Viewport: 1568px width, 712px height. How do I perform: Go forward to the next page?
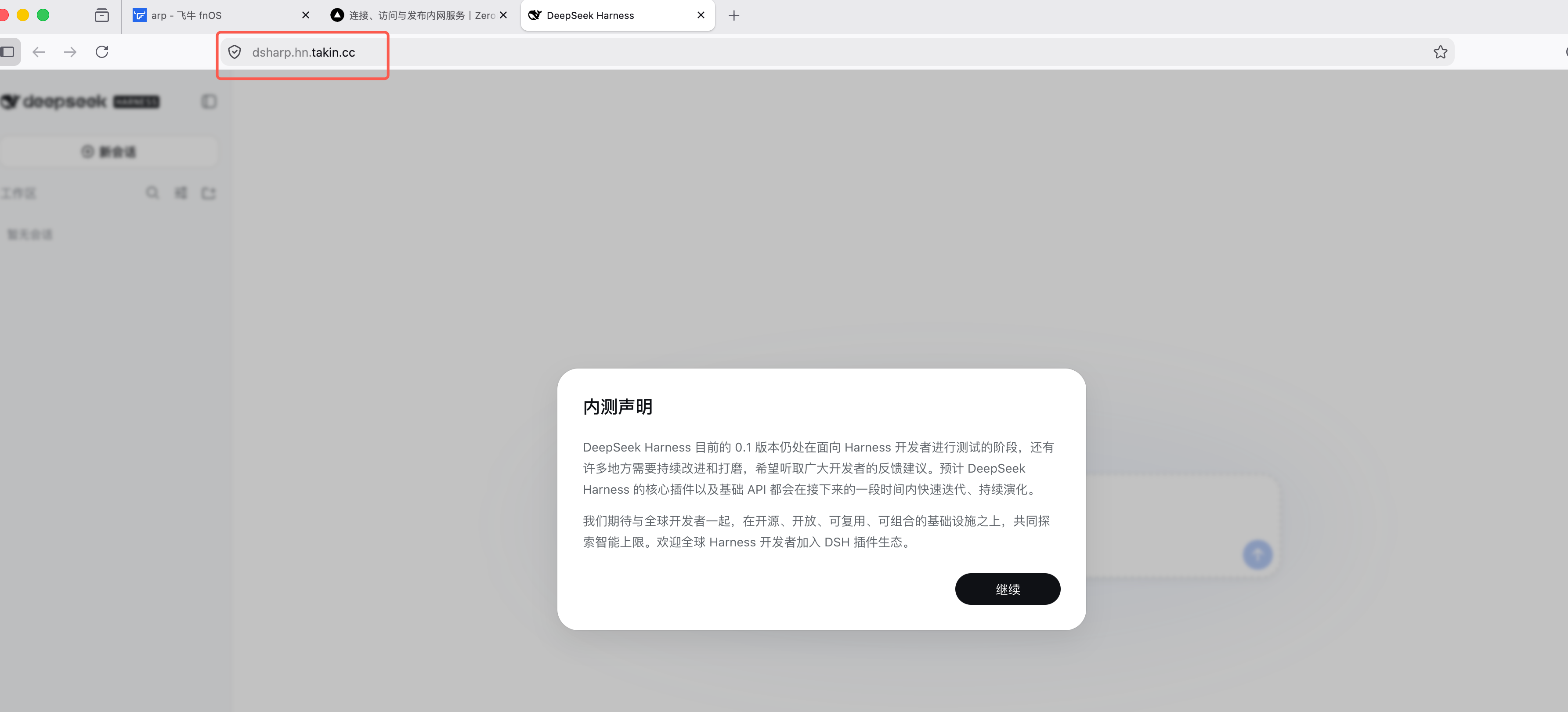click(71, 52)
